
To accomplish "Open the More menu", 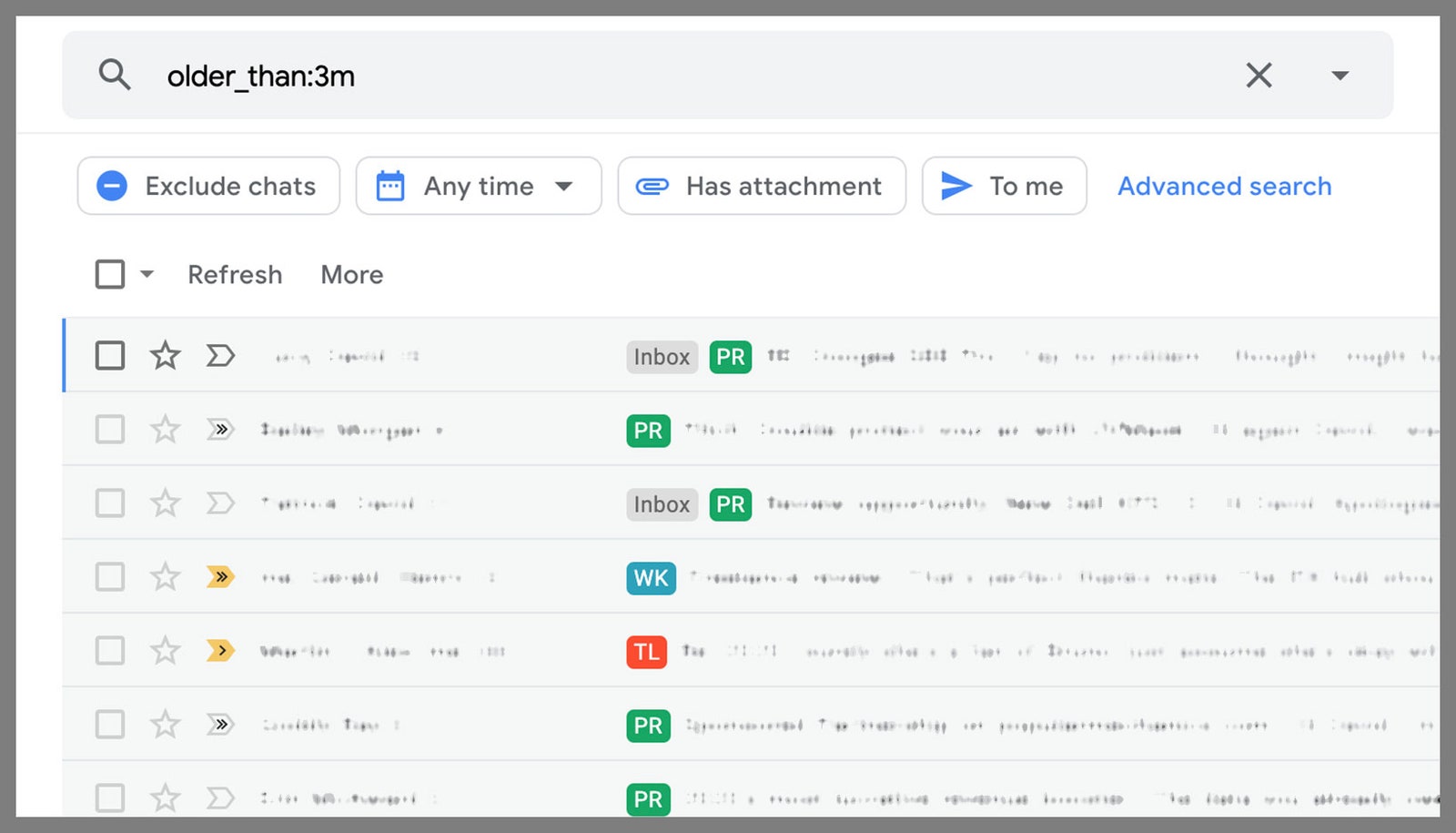I will pyautogui.click(x=351, y=275).
